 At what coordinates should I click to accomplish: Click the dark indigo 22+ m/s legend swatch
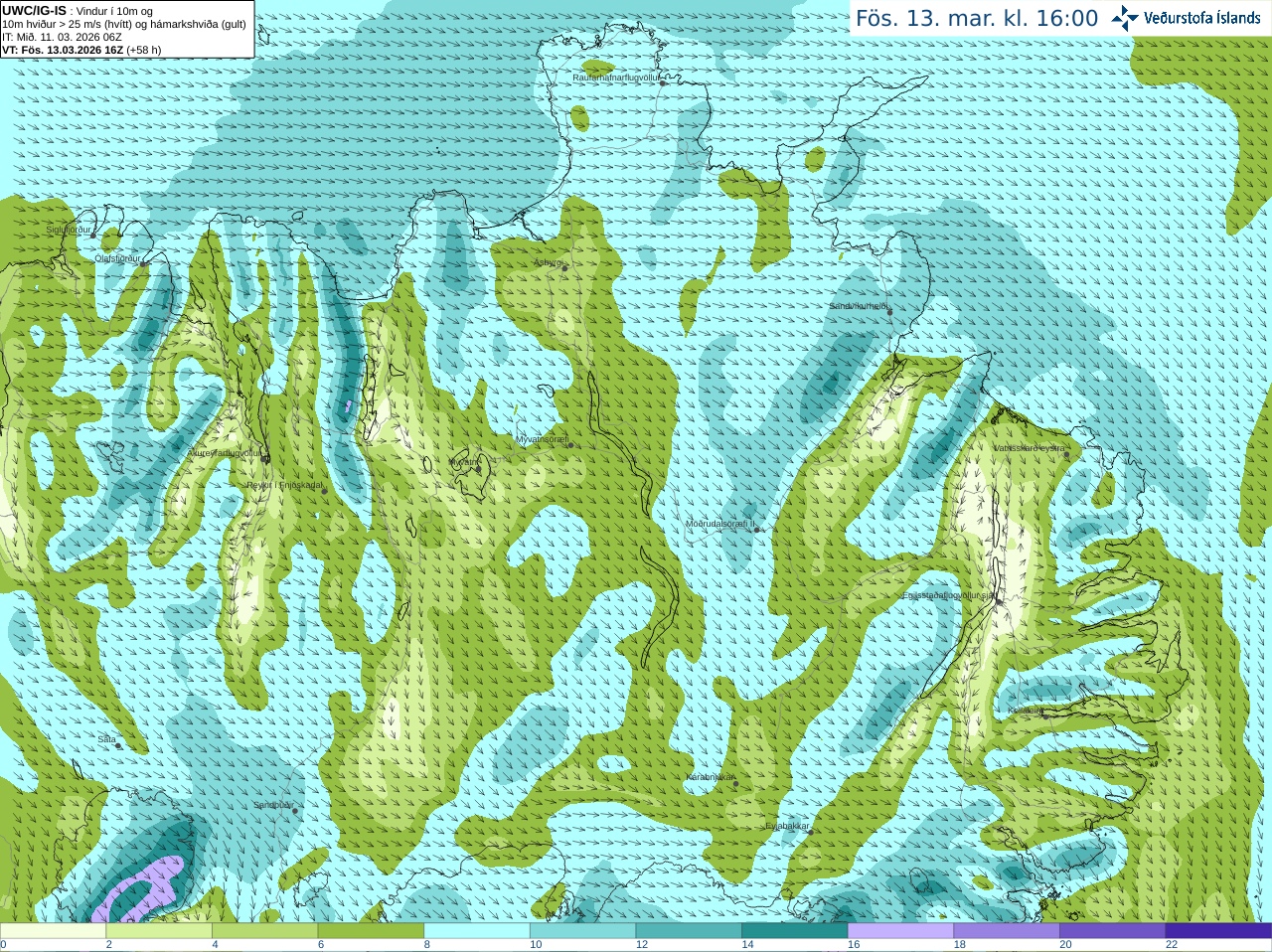(1218, 931)
